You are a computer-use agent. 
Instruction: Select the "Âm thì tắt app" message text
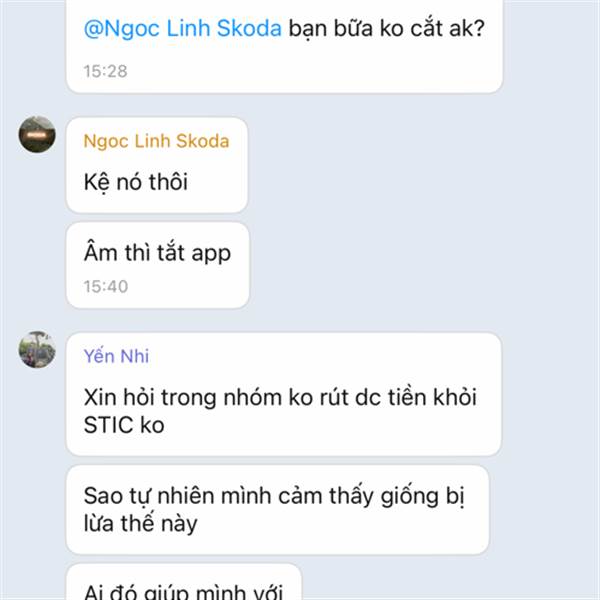[x=157, y=253]
